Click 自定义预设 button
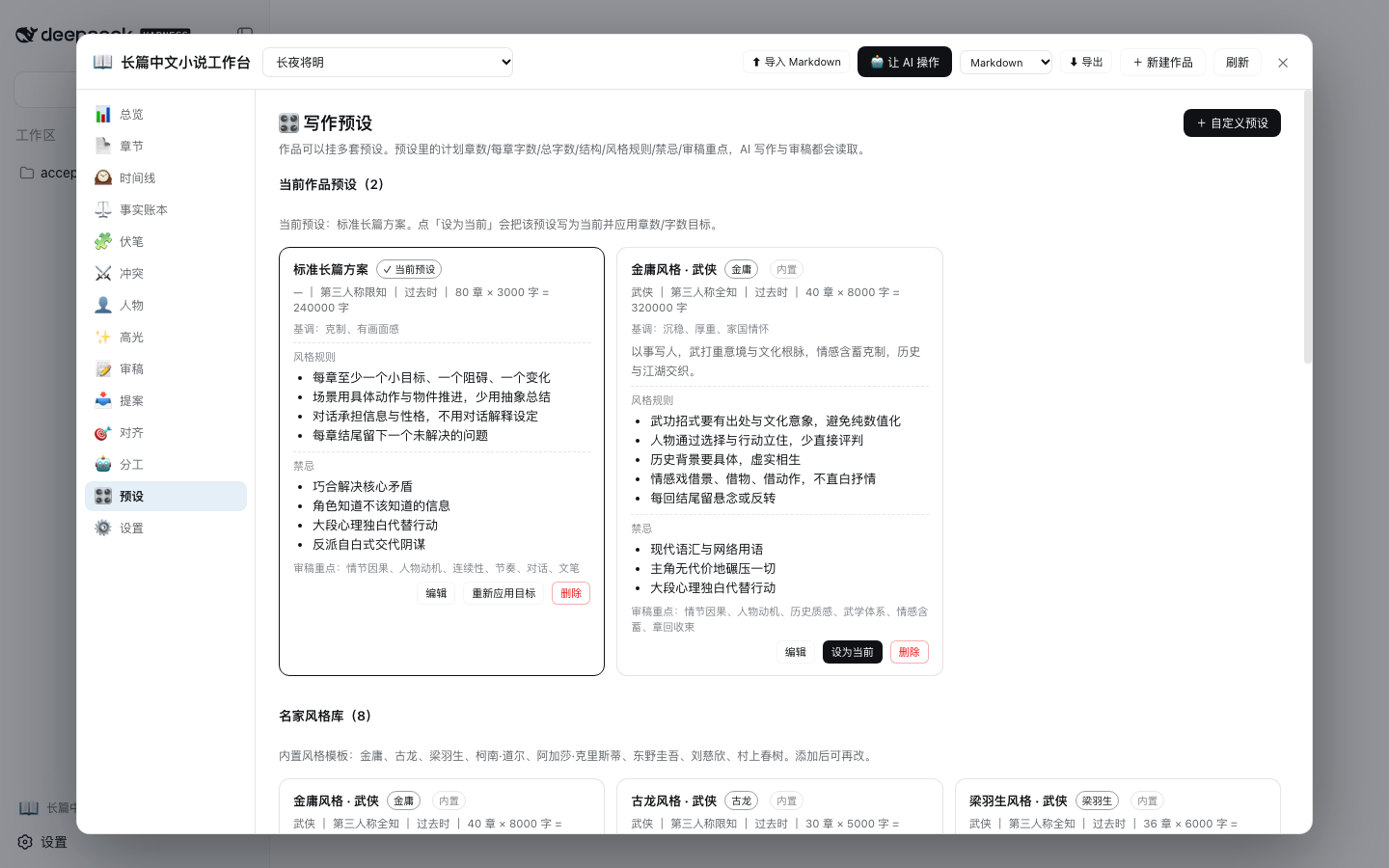Screen dimensions: 1389x868 tap(1232, 122)
